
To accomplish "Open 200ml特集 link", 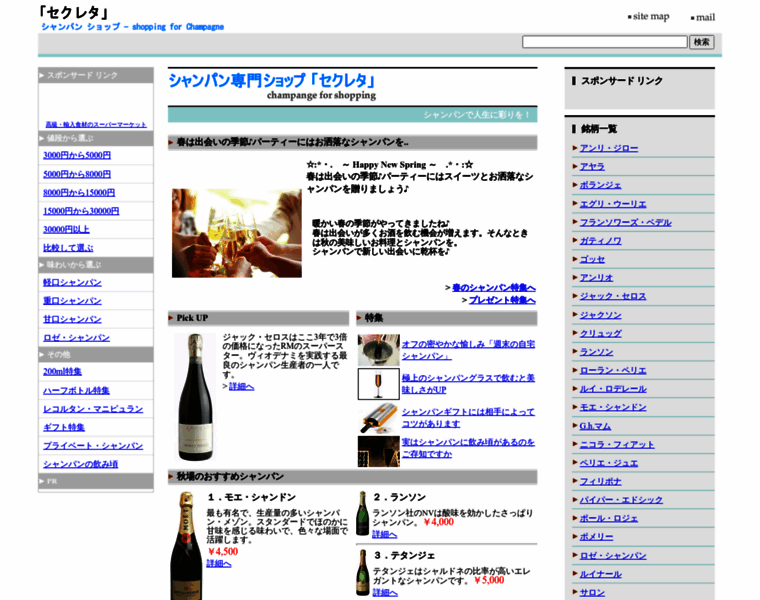I will coord(62,372).
